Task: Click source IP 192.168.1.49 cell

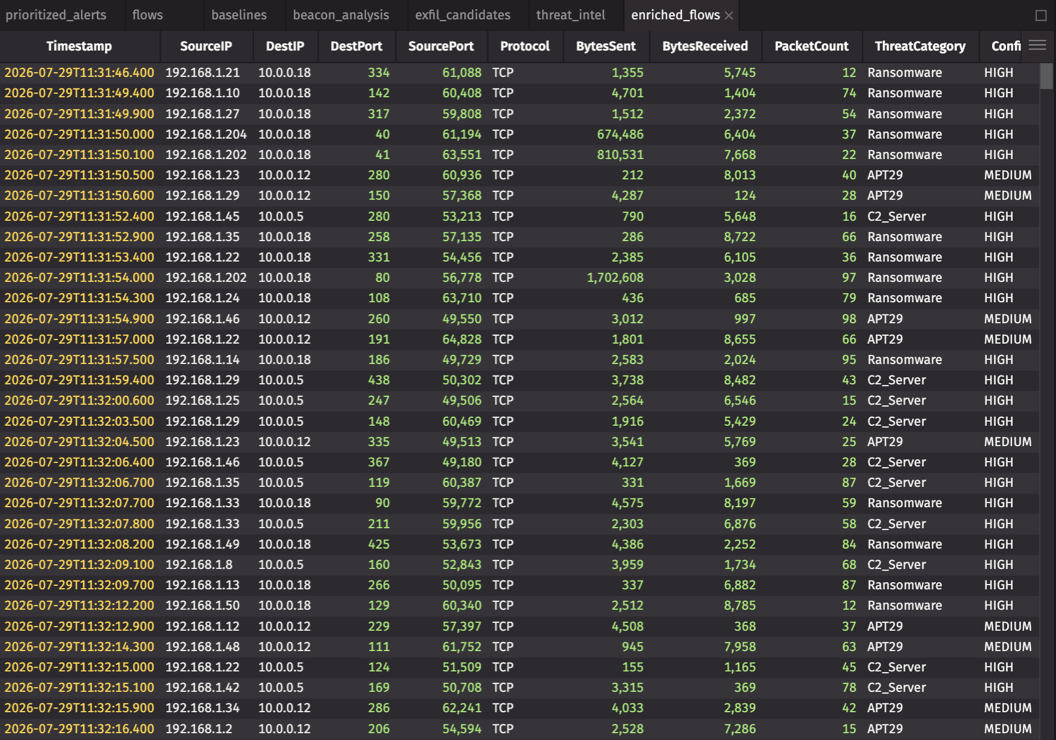Action: pos(206,544)
